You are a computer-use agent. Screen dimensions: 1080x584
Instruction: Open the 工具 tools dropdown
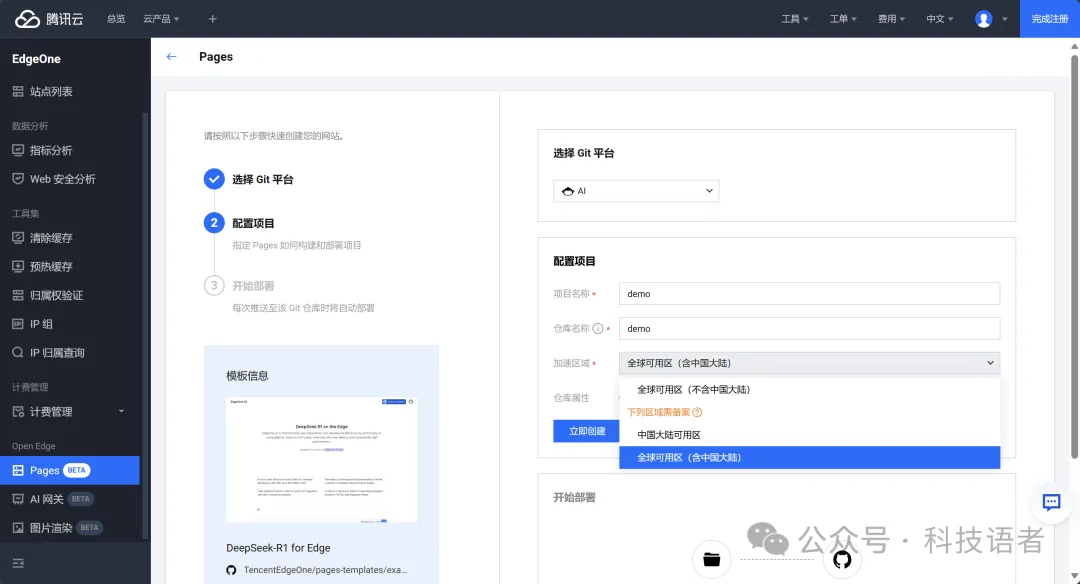pos(795,19)
